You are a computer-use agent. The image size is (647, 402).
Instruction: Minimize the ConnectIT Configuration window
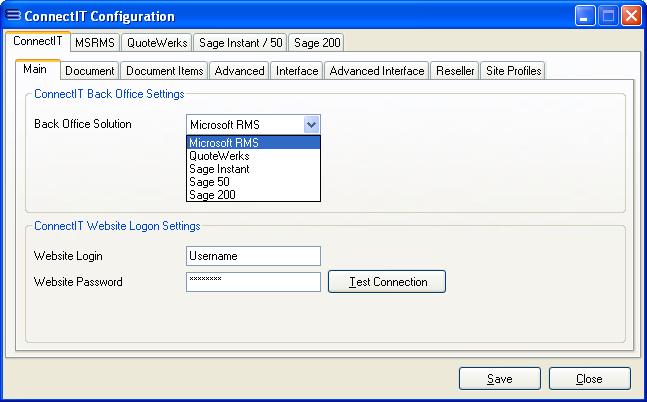tap(585, 16)
